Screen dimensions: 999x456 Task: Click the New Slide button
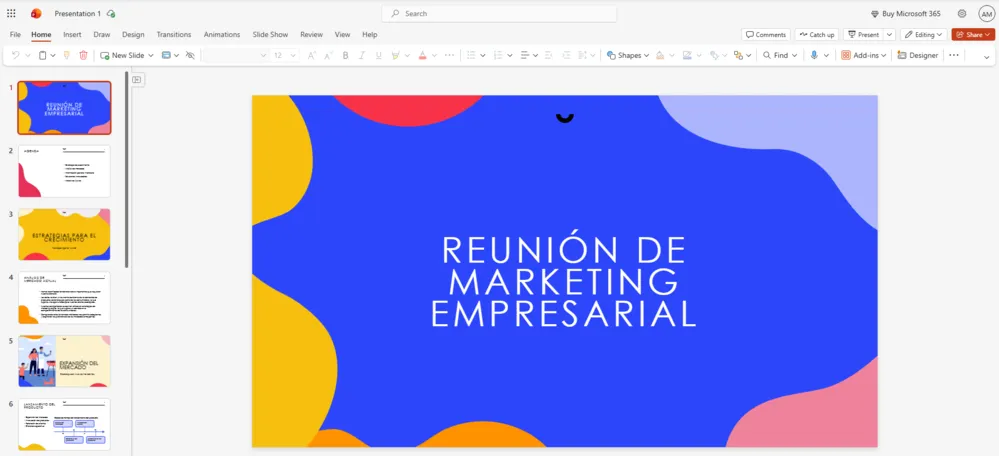pos(122,55)
